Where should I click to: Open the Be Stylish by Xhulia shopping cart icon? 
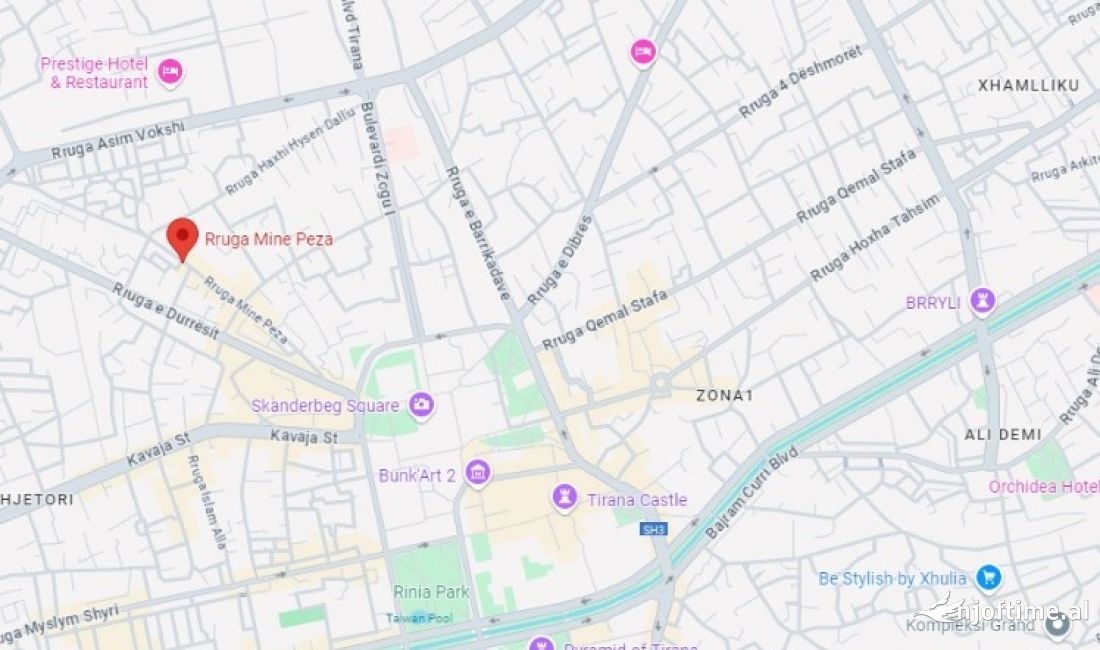(x=989, y=578)
